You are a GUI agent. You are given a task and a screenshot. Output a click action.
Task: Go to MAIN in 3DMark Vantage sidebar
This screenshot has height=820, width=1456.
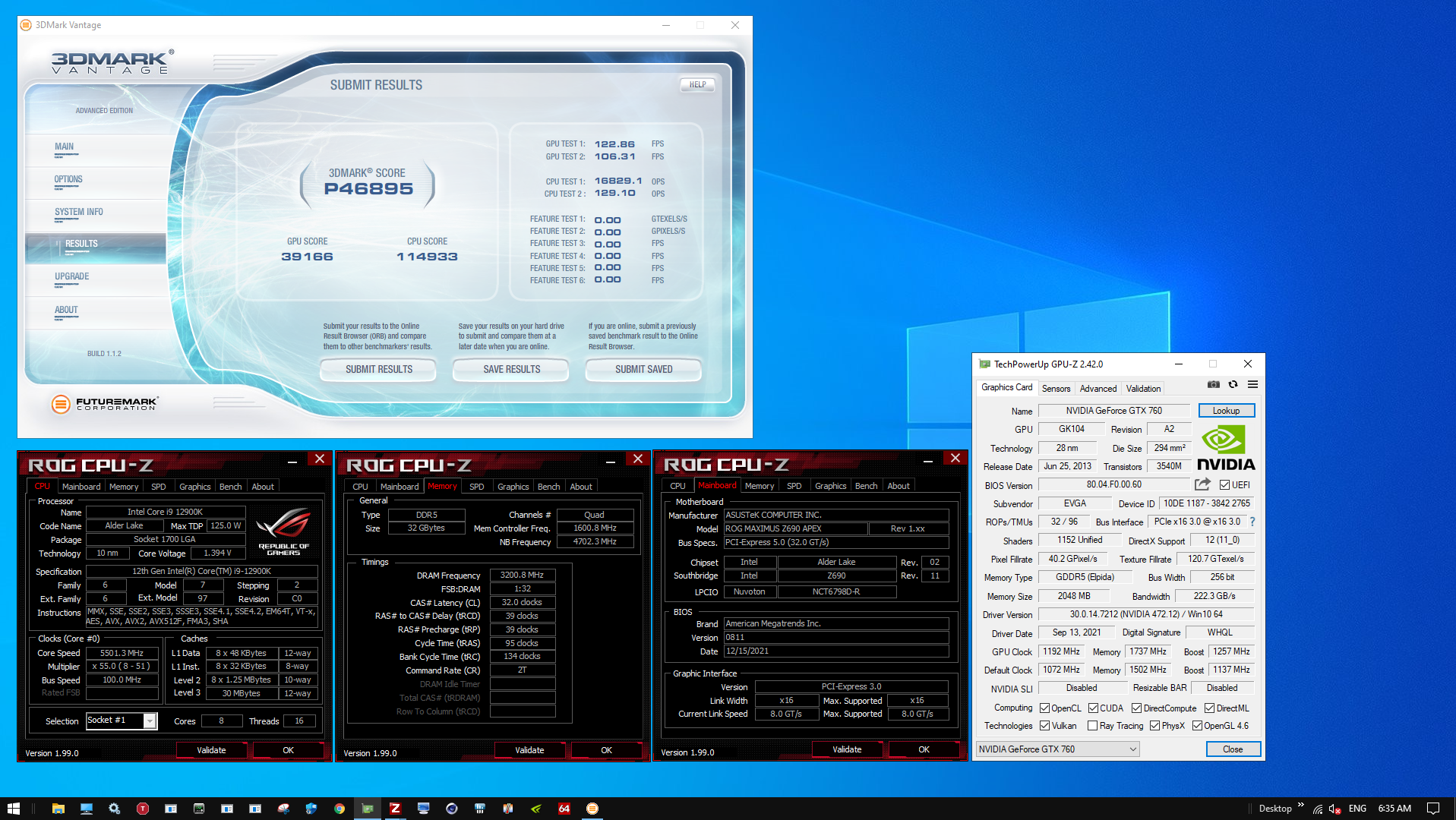pyautogui.click(x=65, y=147)
